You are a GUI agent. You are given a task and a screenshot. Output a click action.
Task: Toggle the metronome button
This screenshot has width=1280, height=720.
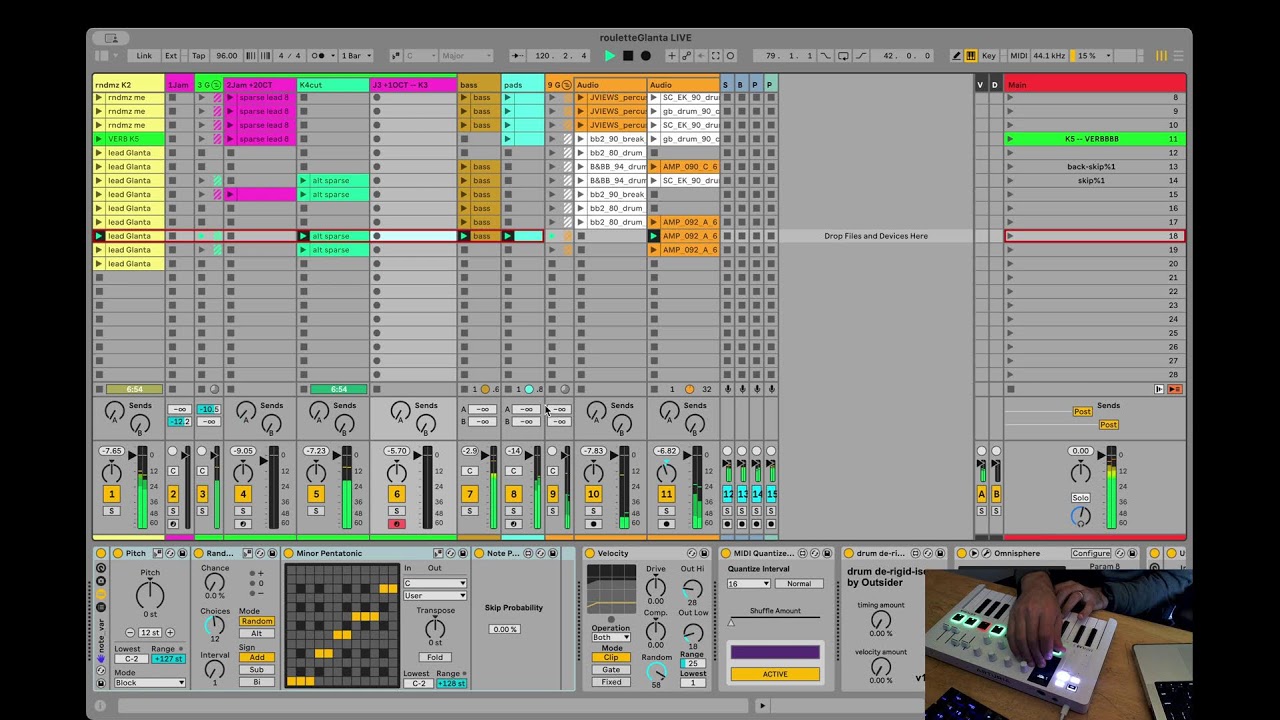(x=320, y=56)
